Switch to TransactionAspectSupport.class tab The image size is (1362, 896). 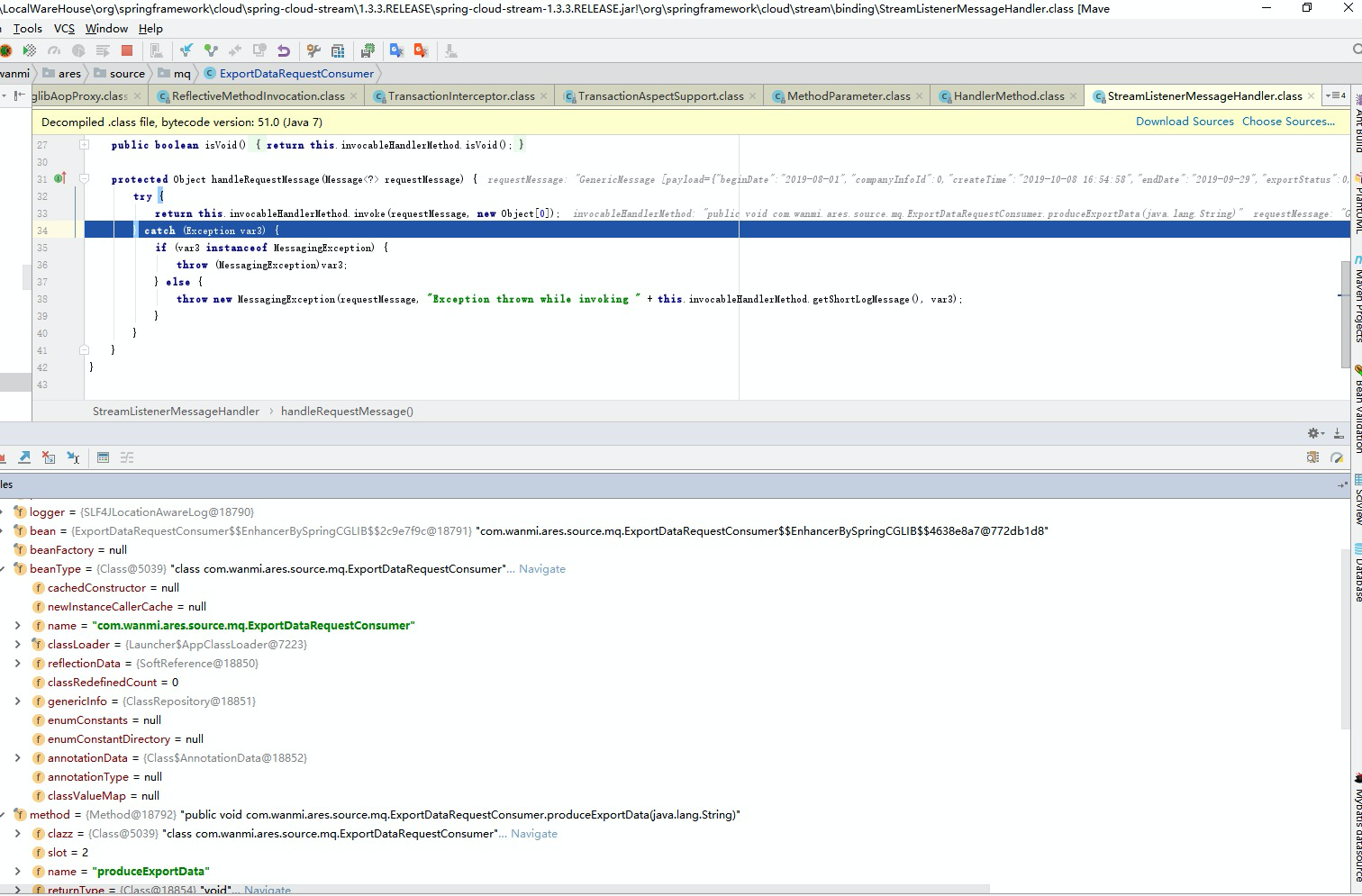[660, 95]
